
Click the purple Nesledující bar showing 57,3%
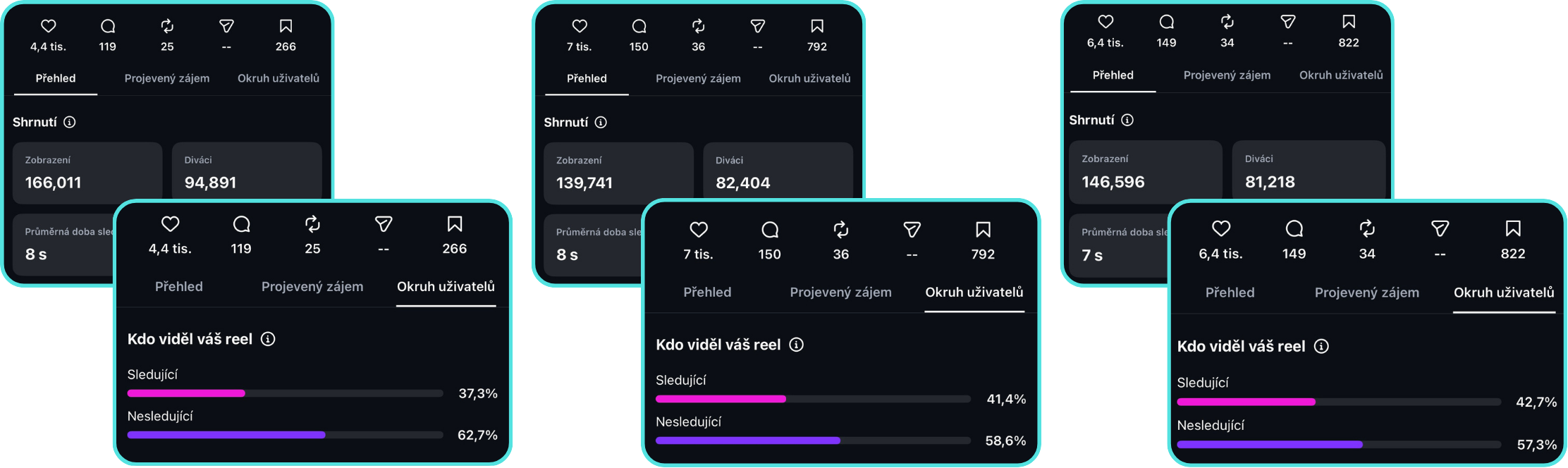click(1270, 445)
